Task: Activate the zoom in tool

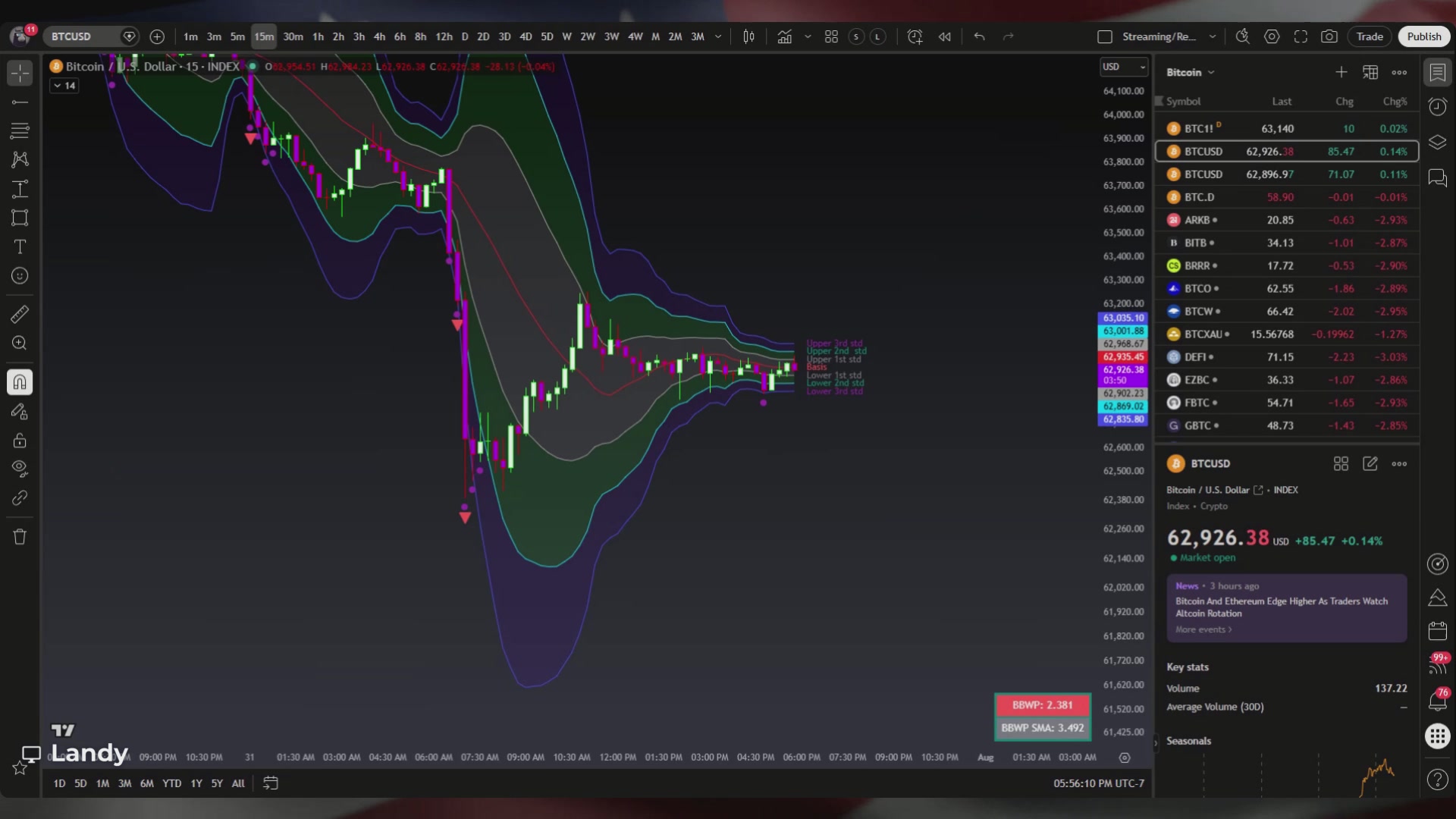Action: coord(20,343)
